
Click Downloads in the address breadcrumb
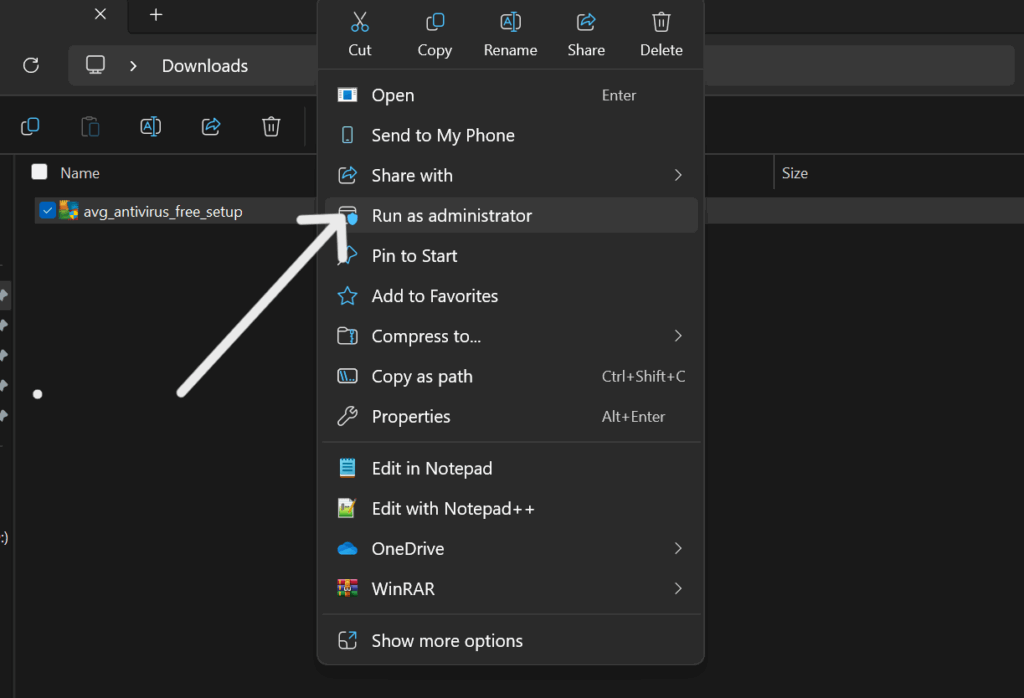click(205, 66)
